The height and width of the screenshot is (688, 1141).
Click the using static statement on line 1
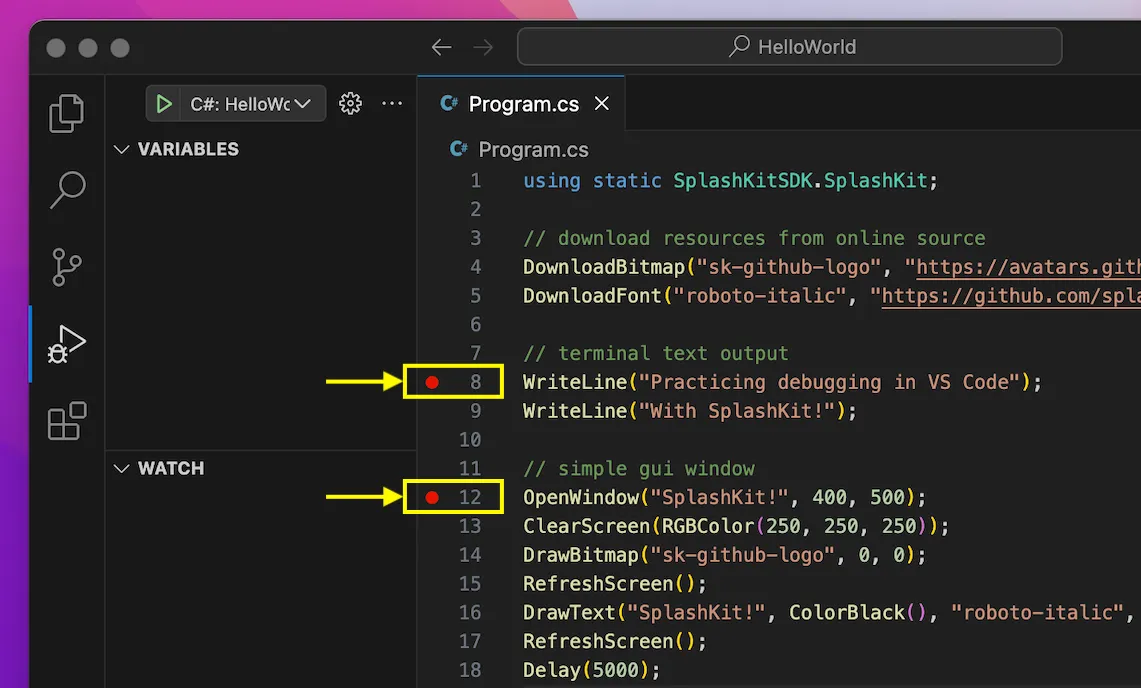click(x=731, y=181)
